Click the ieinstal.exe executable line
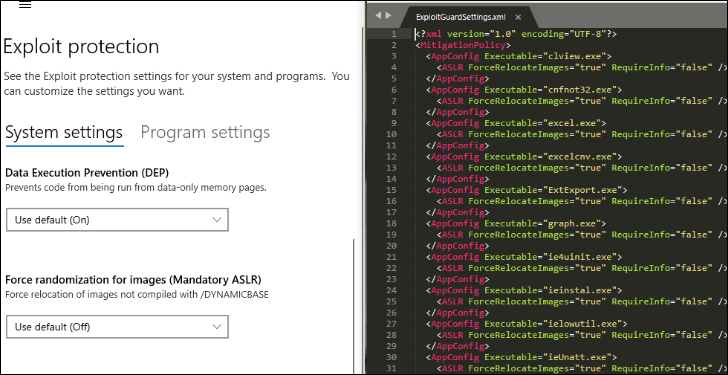The image size is (728, 375). (524, 290)
